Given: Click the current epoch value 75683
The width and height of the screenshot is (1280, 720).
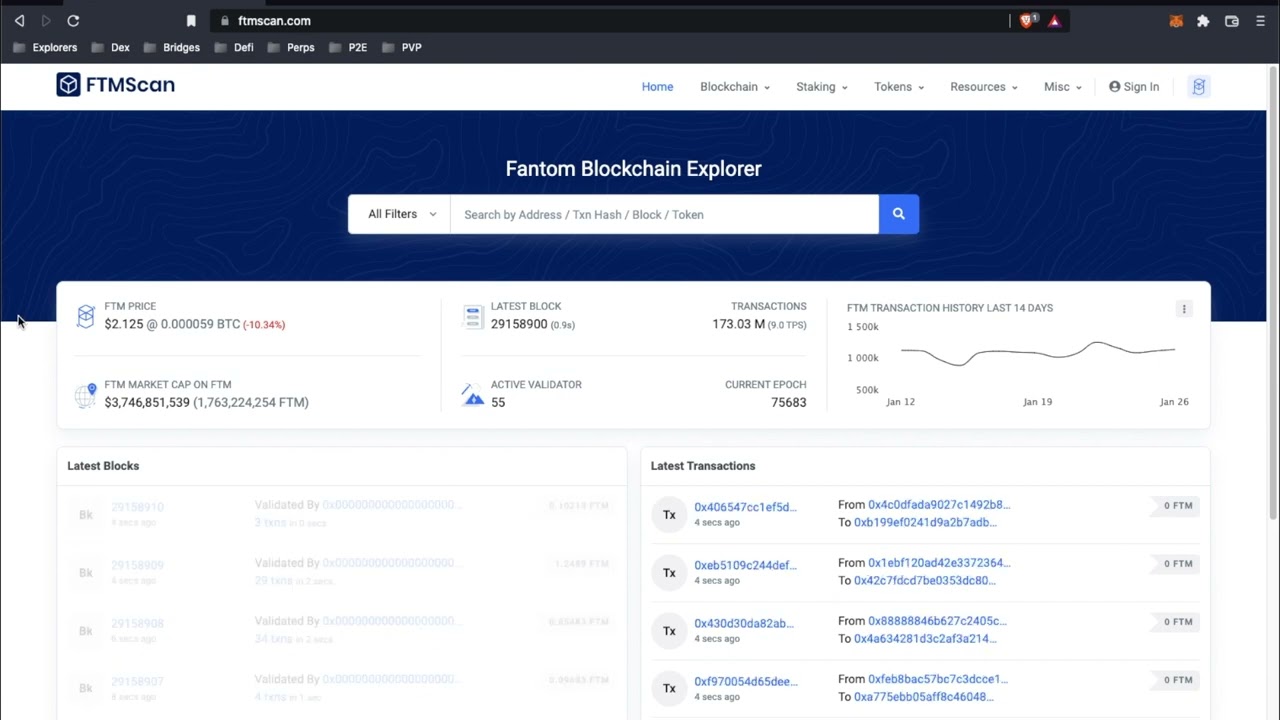Looking at the screenshot, I should tap(788, 402).
